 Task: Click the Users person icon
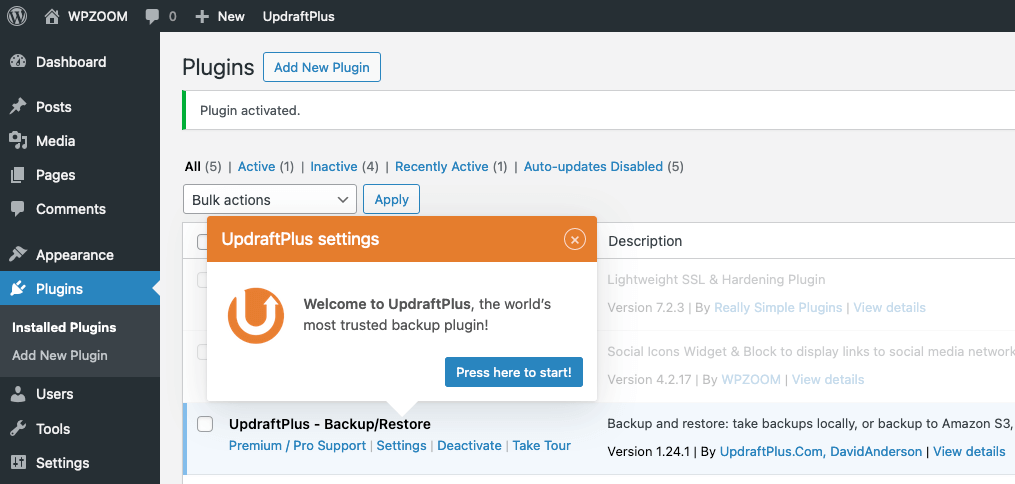click(18, 394)
